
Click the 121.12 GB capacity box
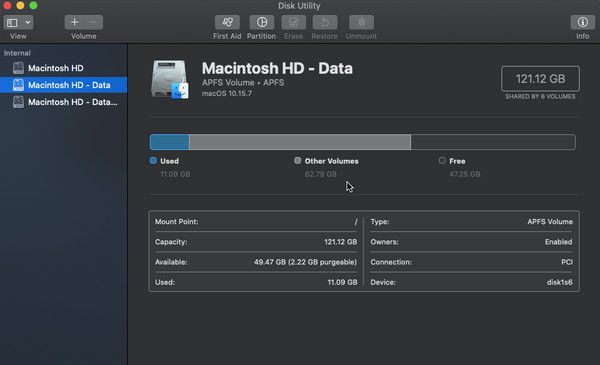(x=540, y=79)
